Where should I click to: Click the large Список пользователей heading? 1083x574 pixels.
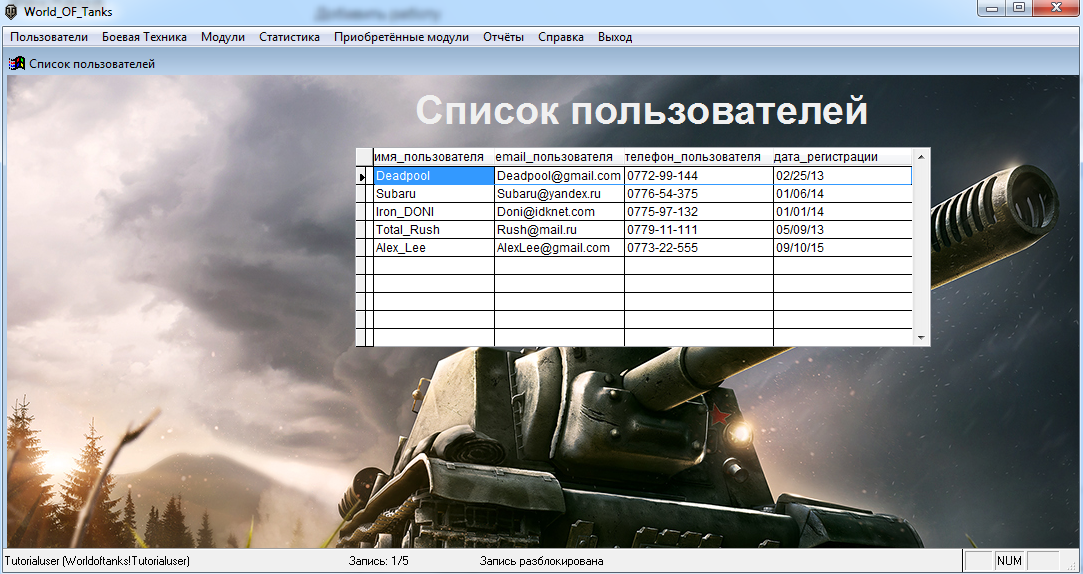pos(642,110)
